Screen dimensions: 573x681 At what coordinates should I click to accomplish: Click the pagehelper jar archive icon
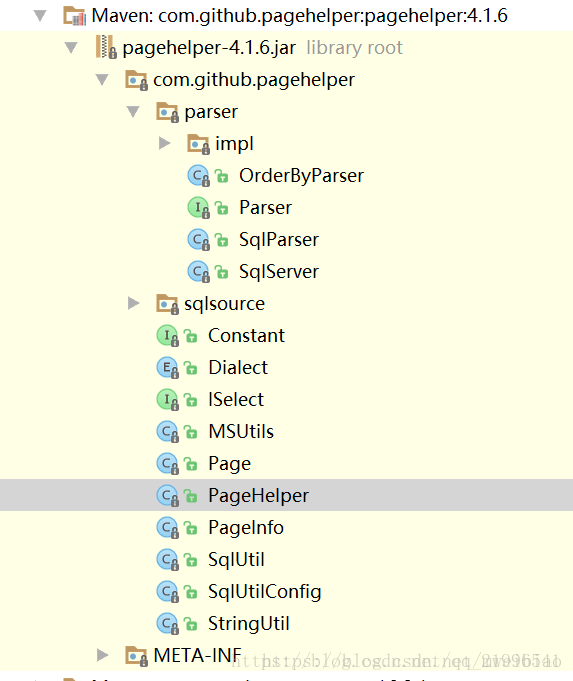(x=106, y=47)
